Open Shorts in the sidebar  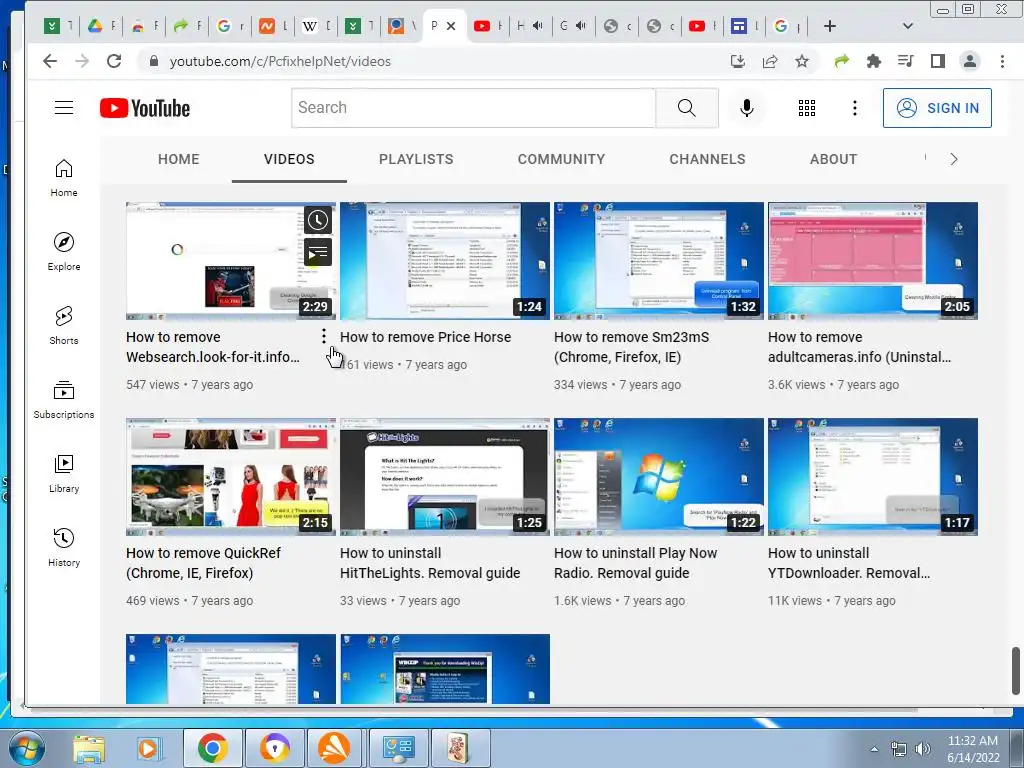coord(64,326)
